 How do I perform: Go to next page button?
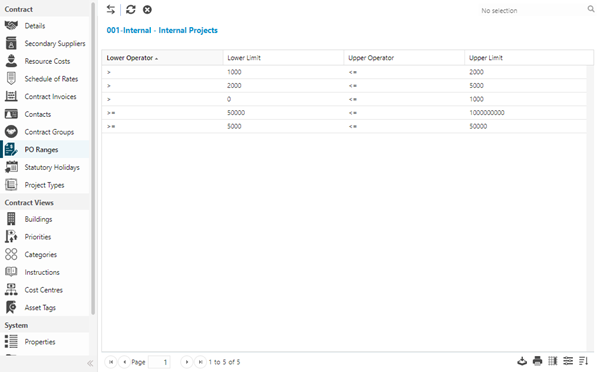click(186, 362)
